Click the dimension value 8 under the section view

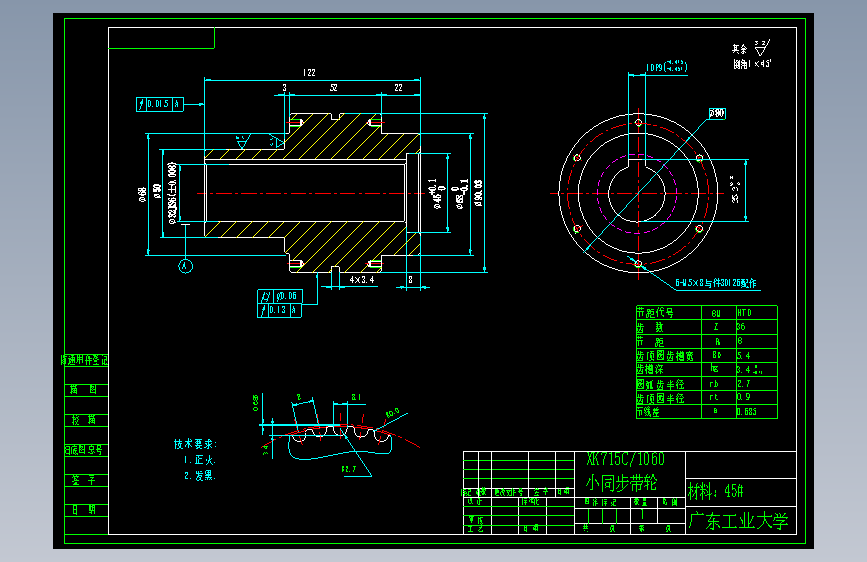pos(410,280)
